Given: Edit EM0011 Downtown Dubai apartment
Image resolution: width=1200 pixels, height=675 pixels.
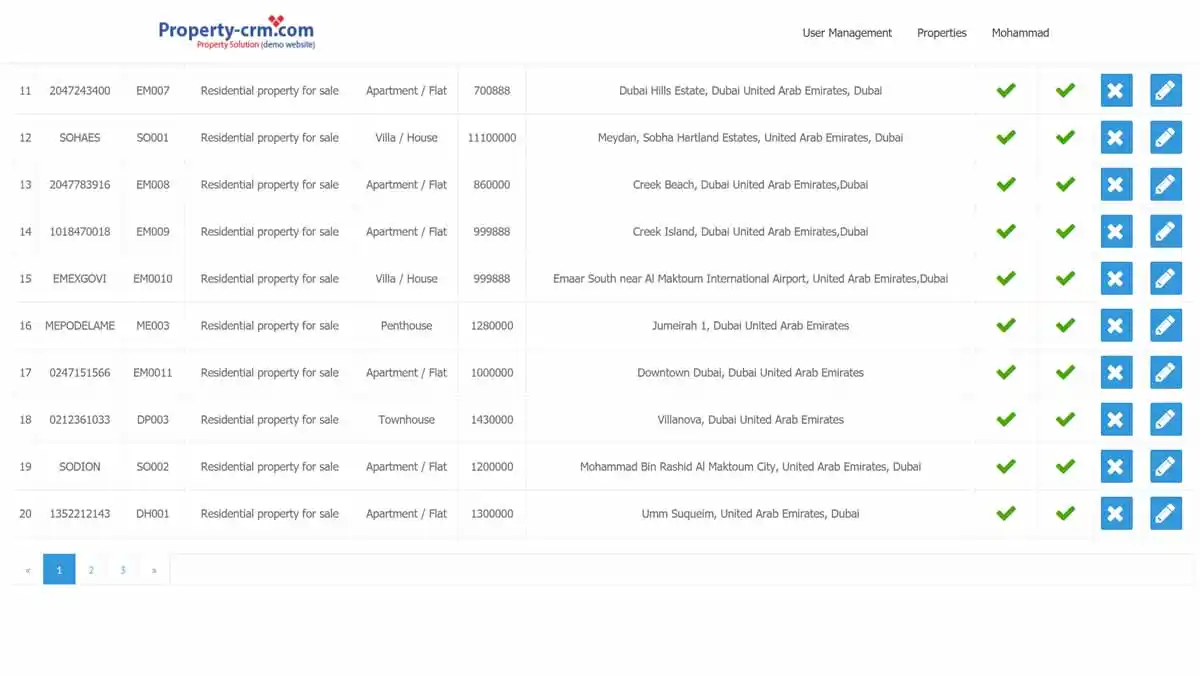Looking at the screenshot, I should click(1166, 373).
